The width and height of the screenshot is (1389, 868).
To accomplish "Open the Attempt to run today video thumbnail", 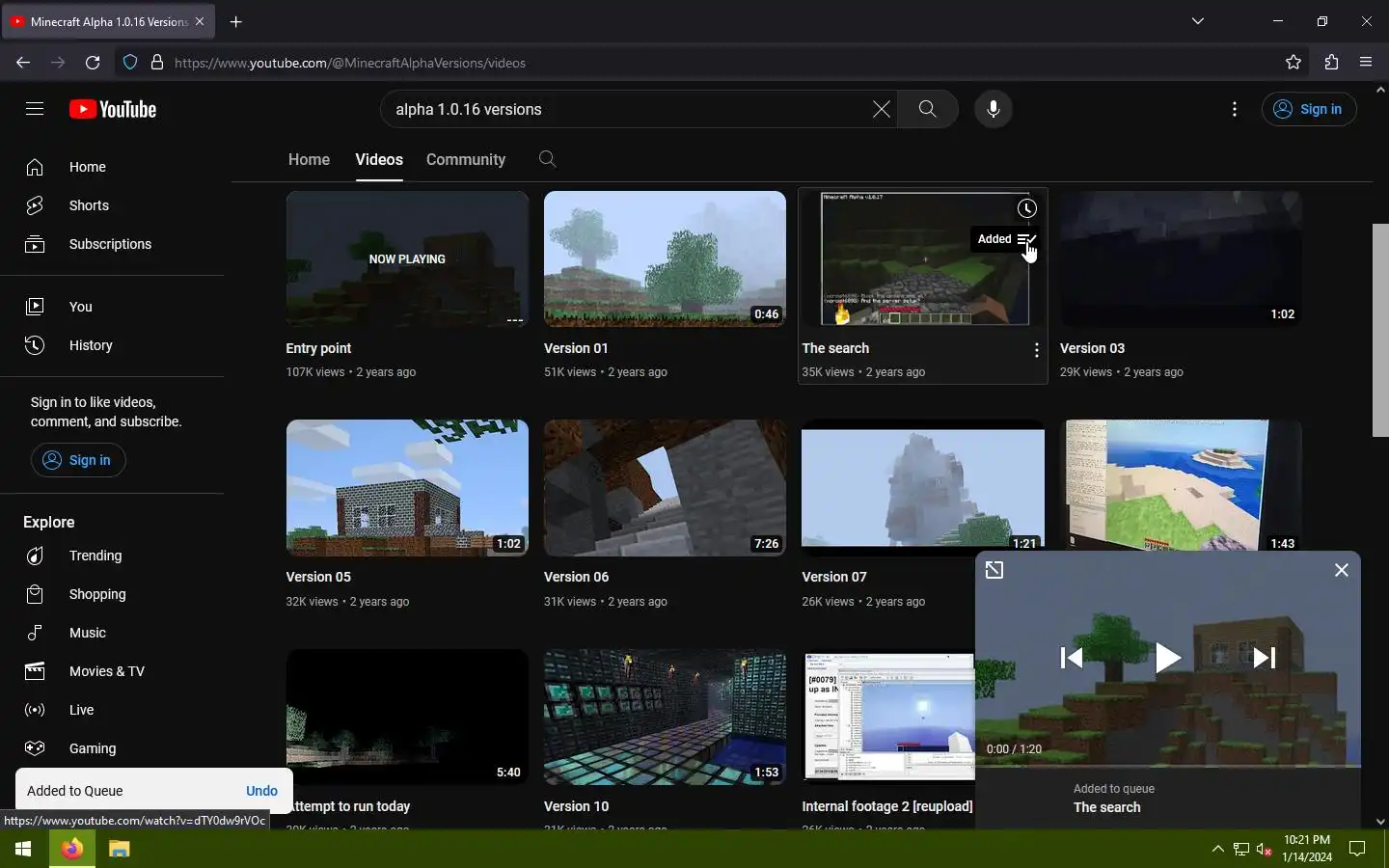I will click(x=407, y=717).
